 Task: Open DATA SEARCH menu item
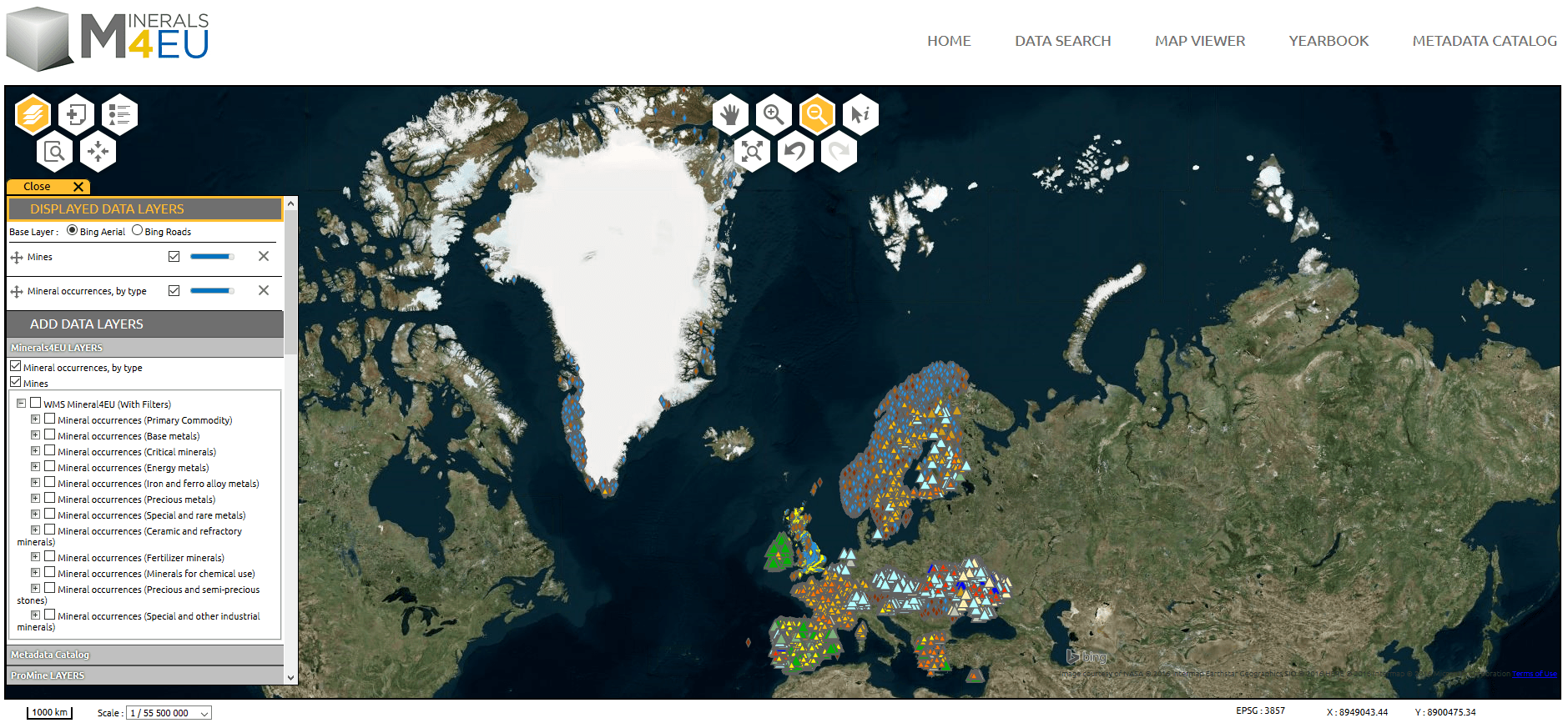coord(1062,41)
